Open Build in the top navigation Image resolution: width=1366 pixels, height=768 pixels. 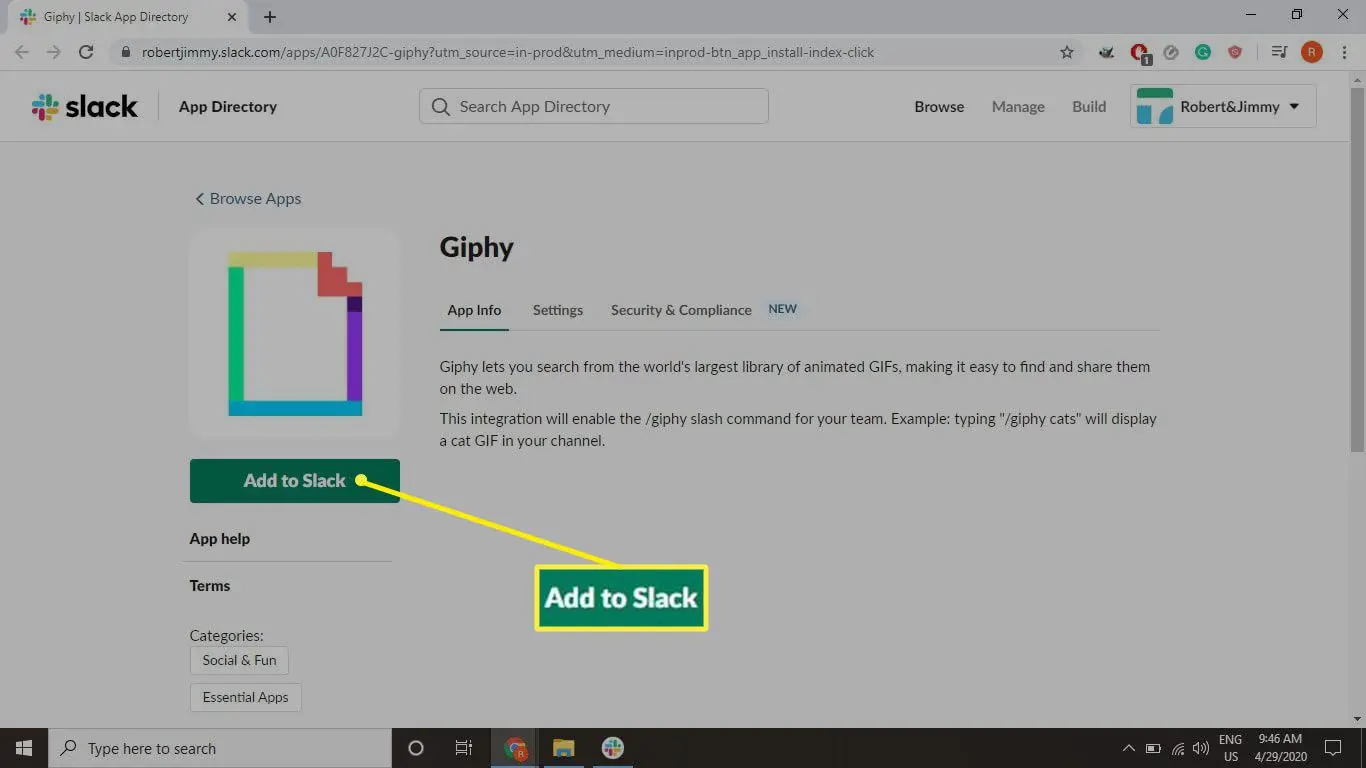1089,106
